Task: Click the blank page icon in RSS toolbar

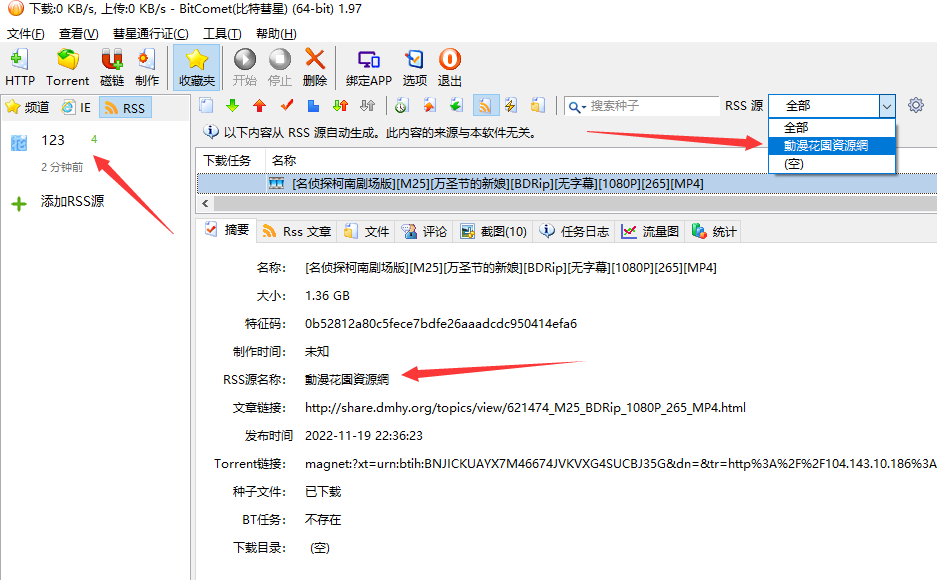Action: pyautogui.click(x=206, y=106)
